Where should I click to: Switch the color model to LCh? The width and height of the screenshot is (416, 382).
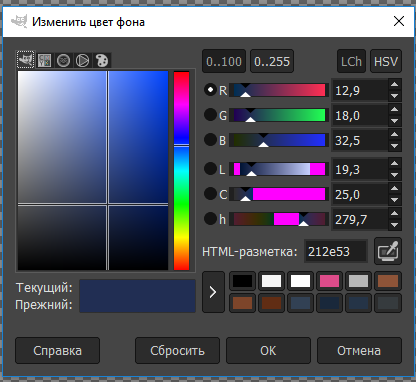(x=351, y=61)
